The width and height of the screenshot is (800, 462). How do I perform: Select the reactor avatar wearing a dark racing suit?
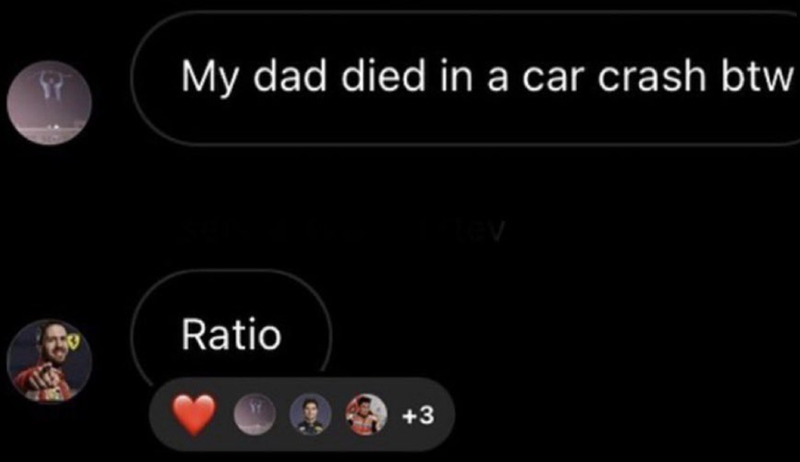[x=310, y=414]
